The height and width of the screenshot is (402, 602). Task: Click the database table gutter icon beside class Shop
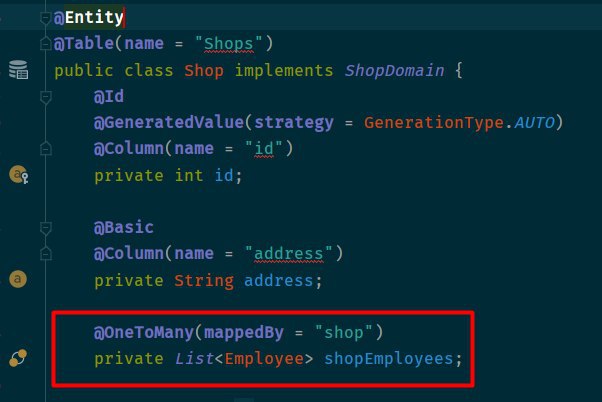coord(18,70)
